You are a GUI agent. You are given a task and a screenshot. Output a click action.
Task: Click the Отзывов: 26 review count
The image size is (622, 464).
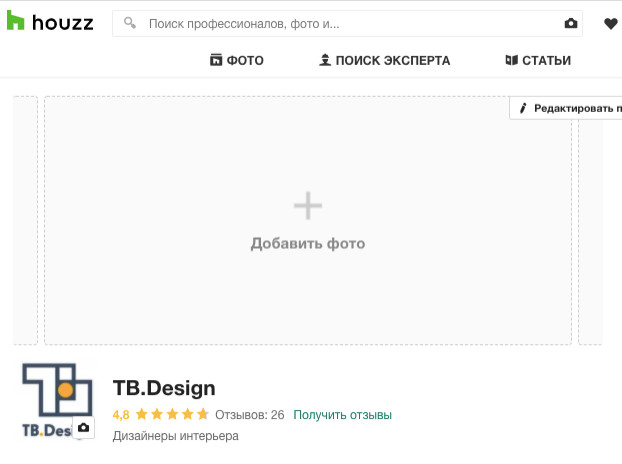coord(250,414)
